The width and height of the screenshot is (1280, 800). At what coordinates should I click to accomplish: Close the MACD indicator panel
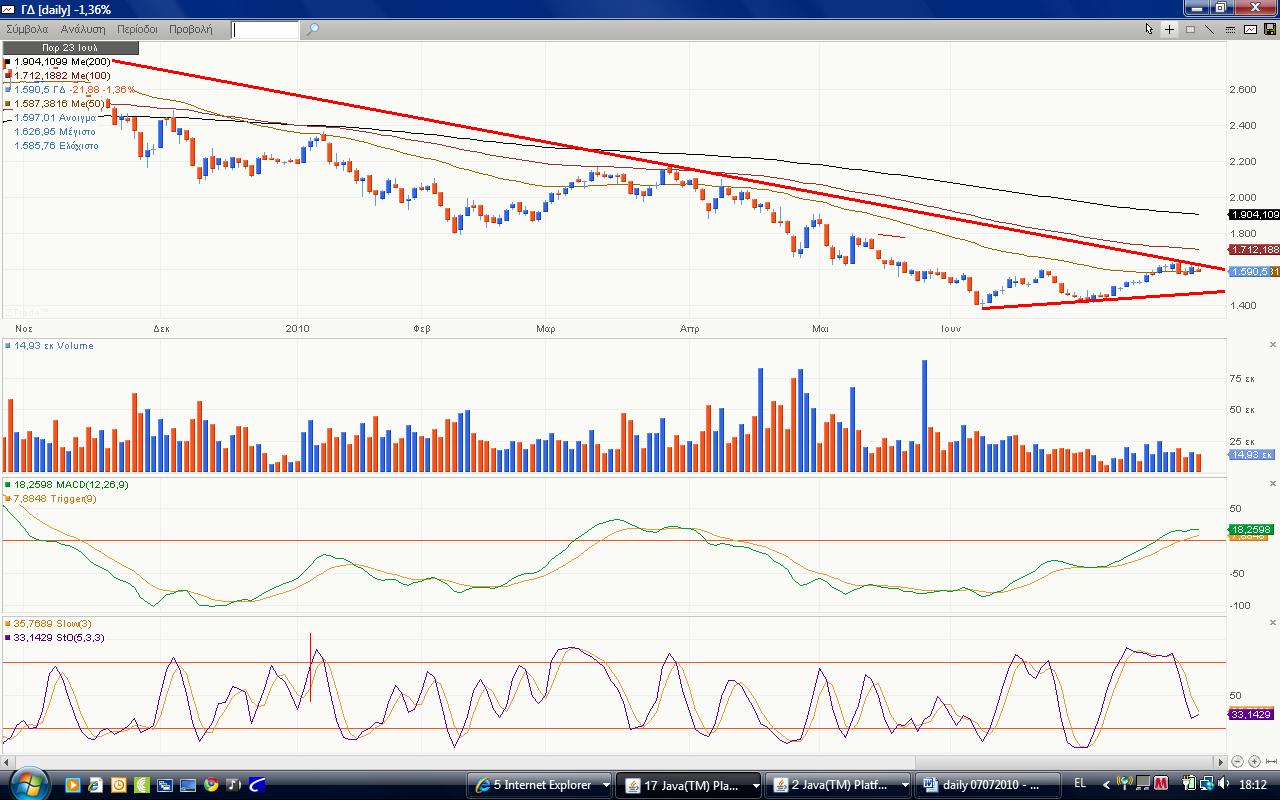pyautogui.click(x=1272, y=484)
